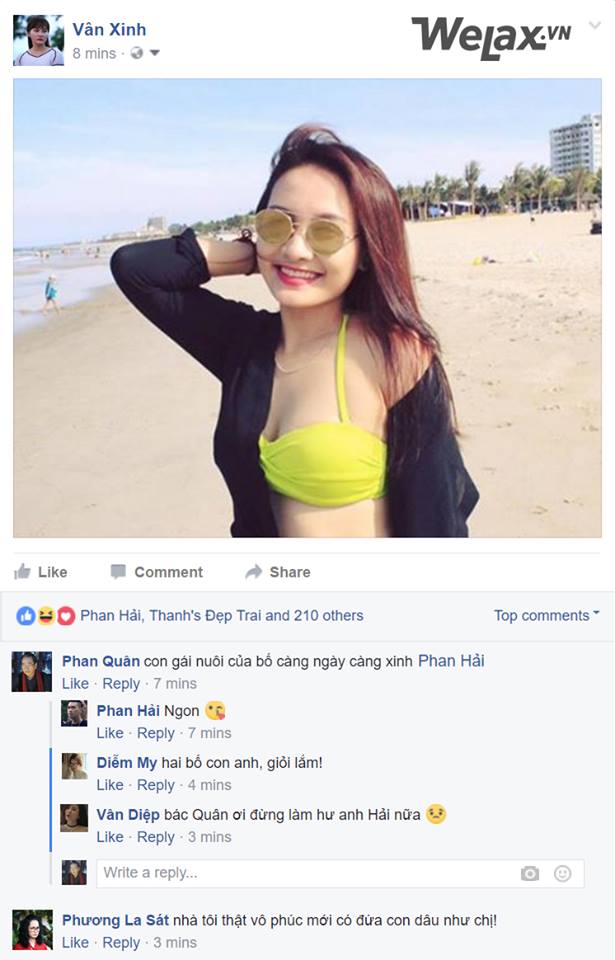Click the Comment speech bubble icon
The height and width of the screenshot is (960, 615).
[118, 572]
